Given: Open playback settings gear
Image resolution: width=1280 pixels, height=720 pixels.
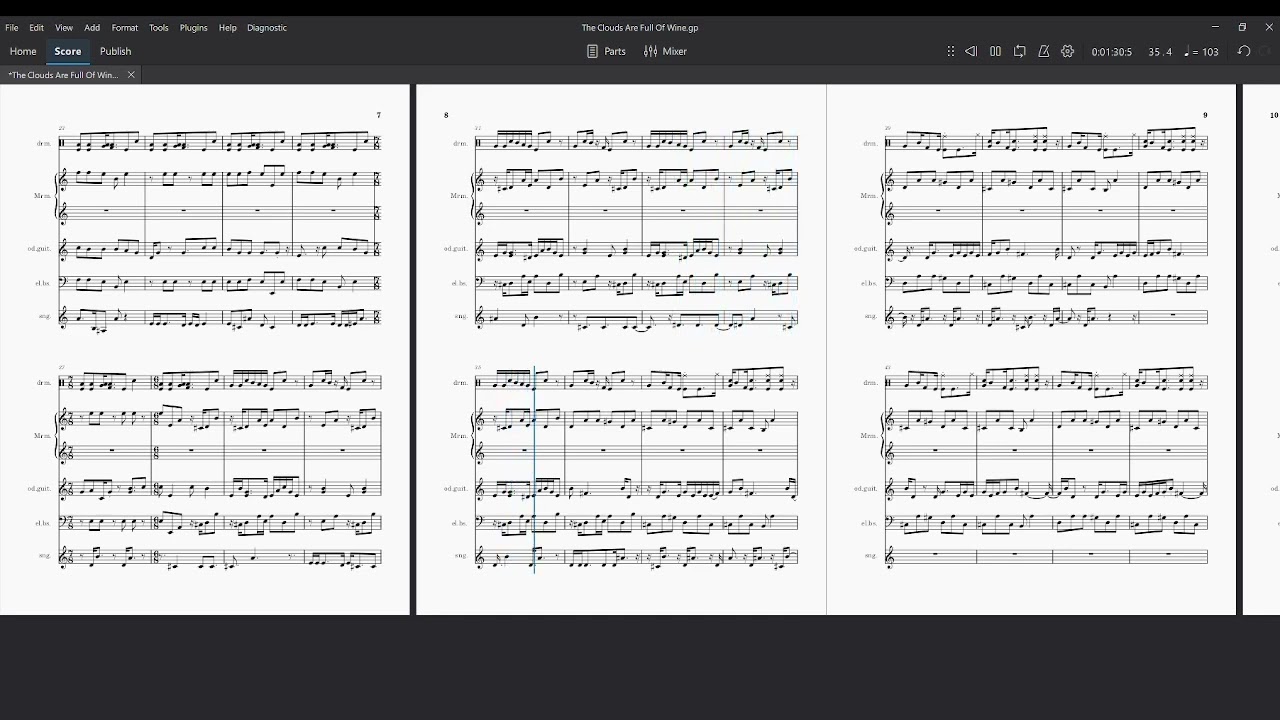Looking at the screenshot, I should click(x=1068, y=51).
